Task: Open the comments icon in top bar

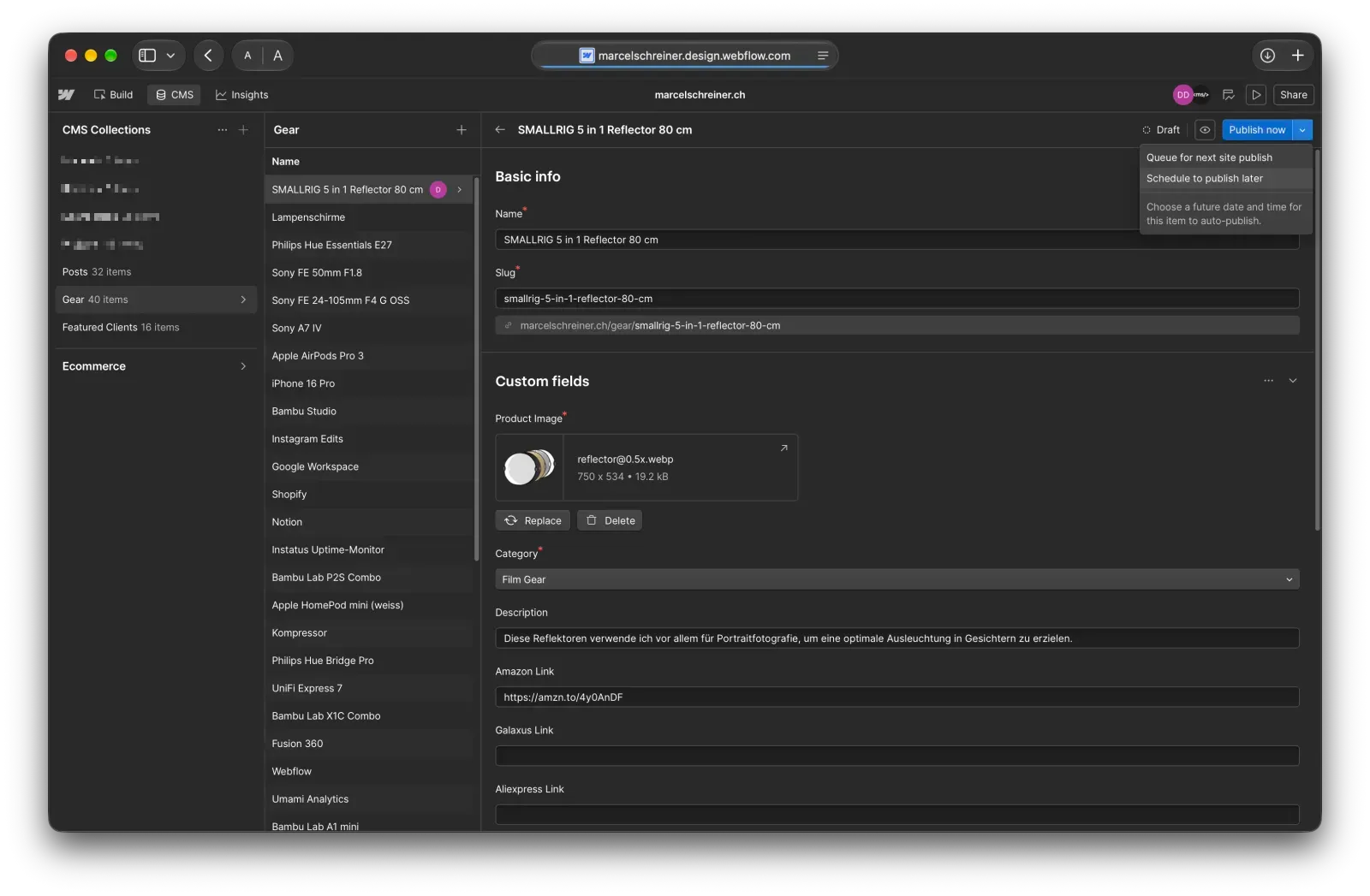Action: point(1228,95)
